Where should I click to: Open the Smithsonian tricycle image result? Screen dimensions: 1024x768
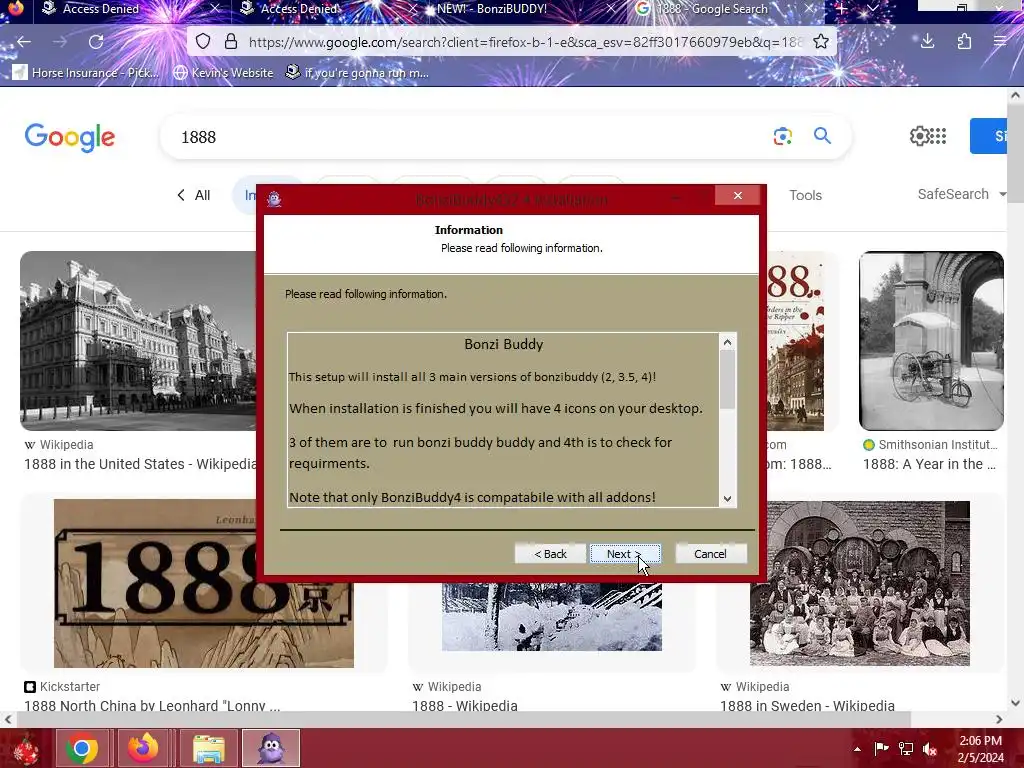click(x=931, y=341)
